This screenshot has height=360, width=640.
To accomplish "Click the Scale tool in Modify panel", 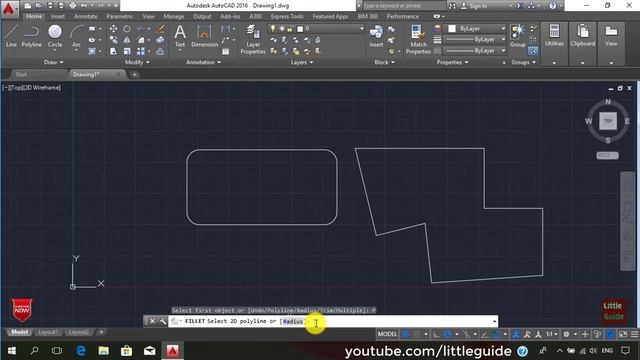I will click(127, 51).
